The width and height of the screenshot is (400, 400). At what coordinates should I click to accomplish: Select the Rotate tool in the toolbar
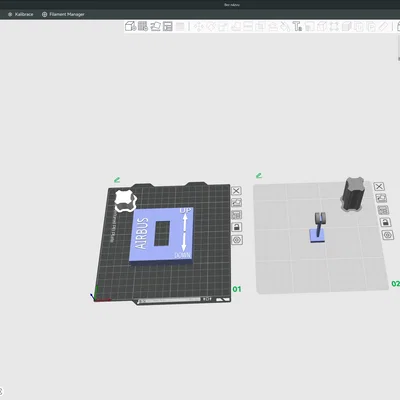tap(211, 26)
